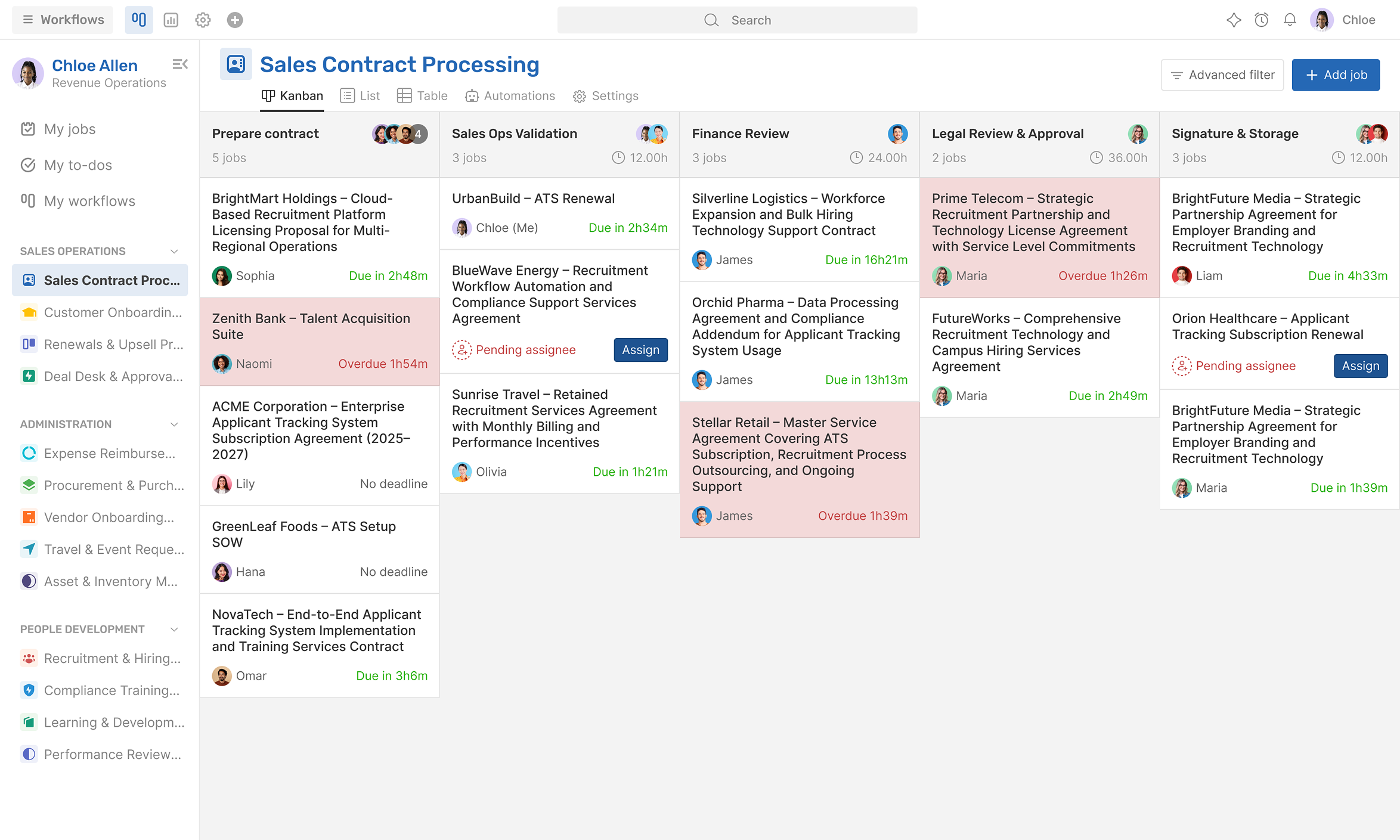
Task: Click the Pending assignee icon on BlueWave Energy card
Action: 461,350
